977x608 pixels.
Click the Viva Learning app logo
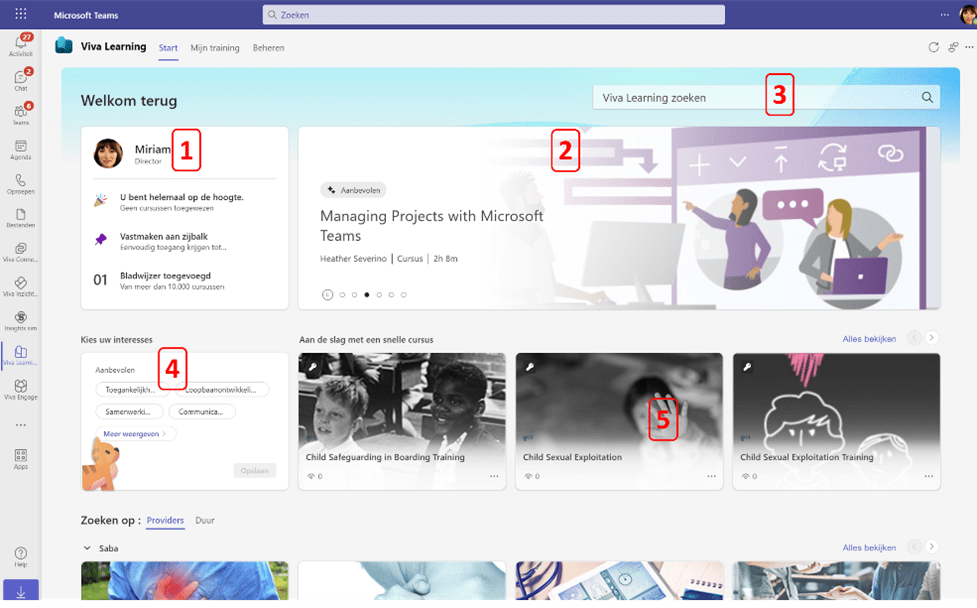click(x=64, y=46)
